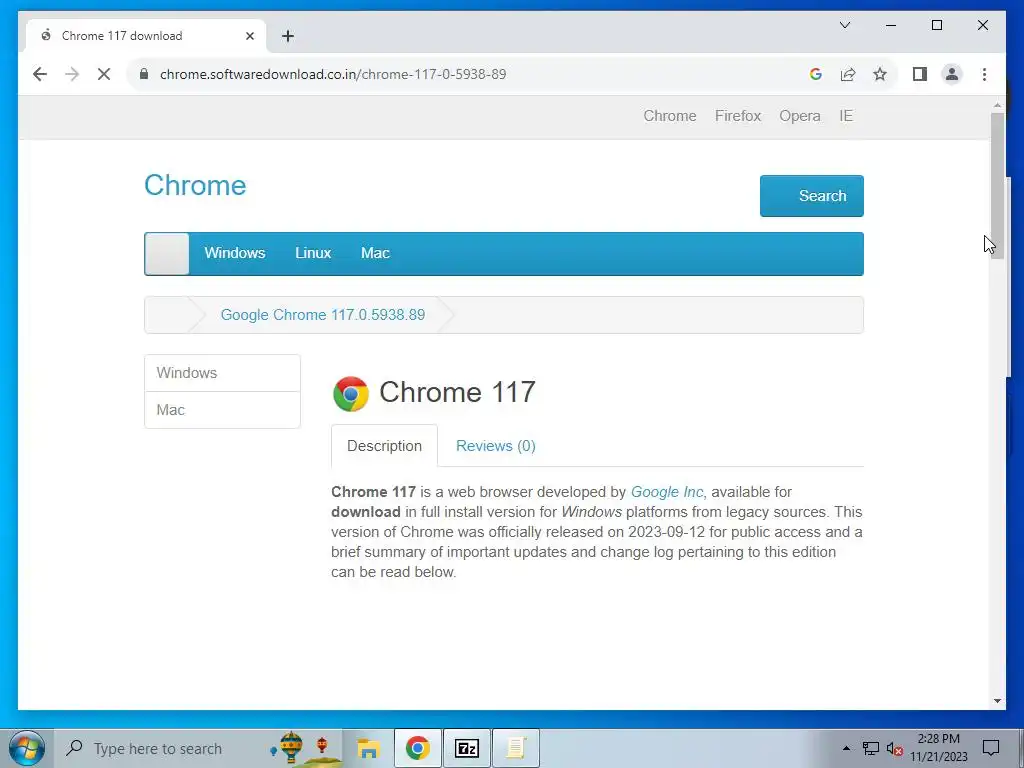Open a new browser tab

point(288,36)
